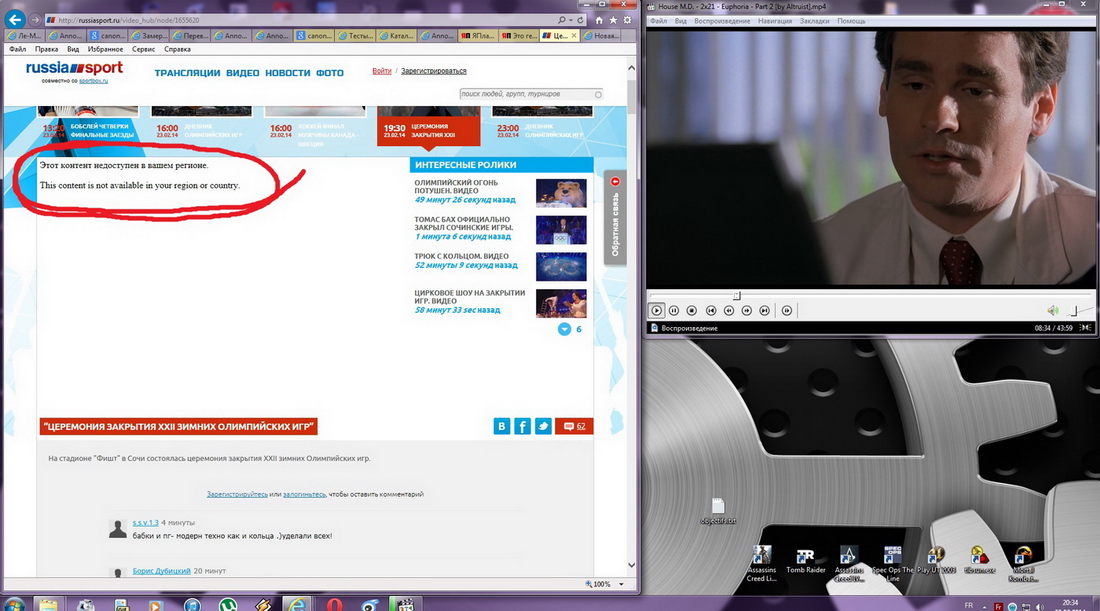Switch to the Новая browser tab
The image size is (1100, 611).
click(601, 35)
